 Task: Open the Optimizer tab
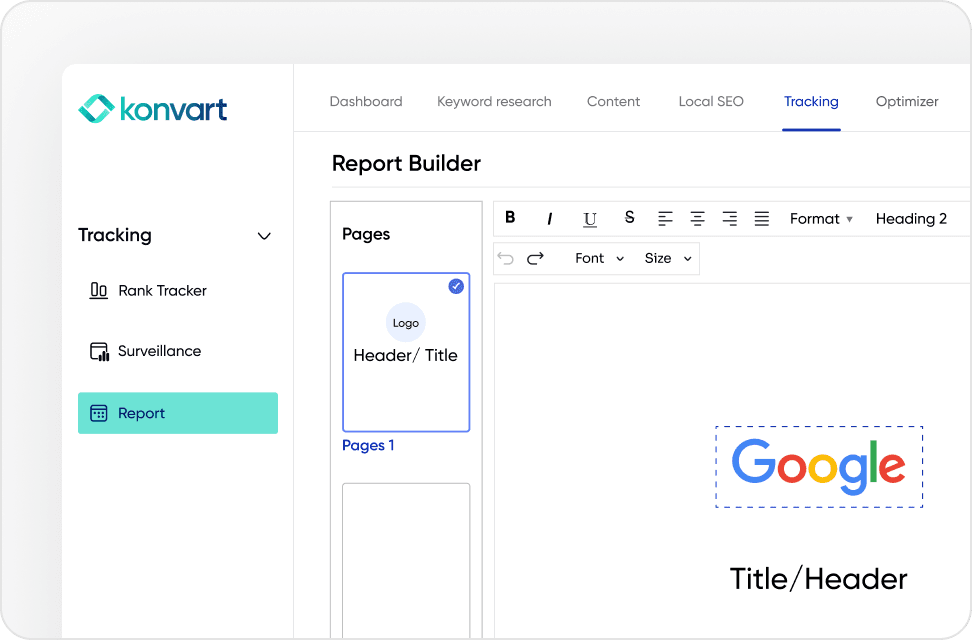[907, 101]
